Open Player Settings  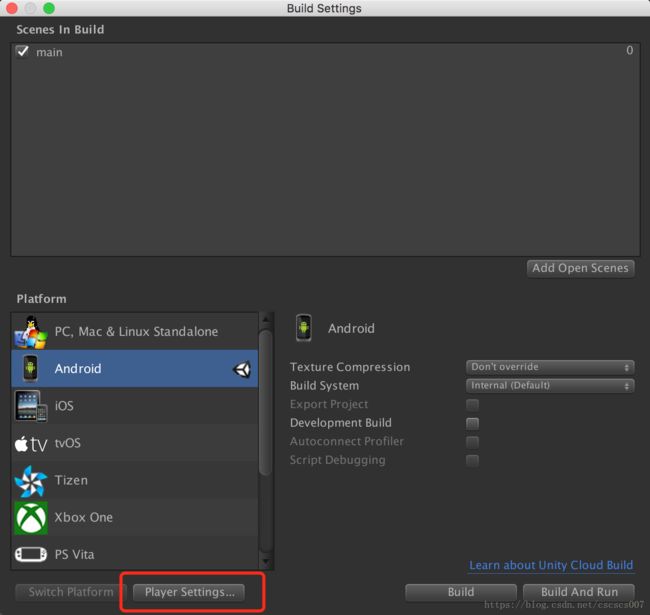189,592
